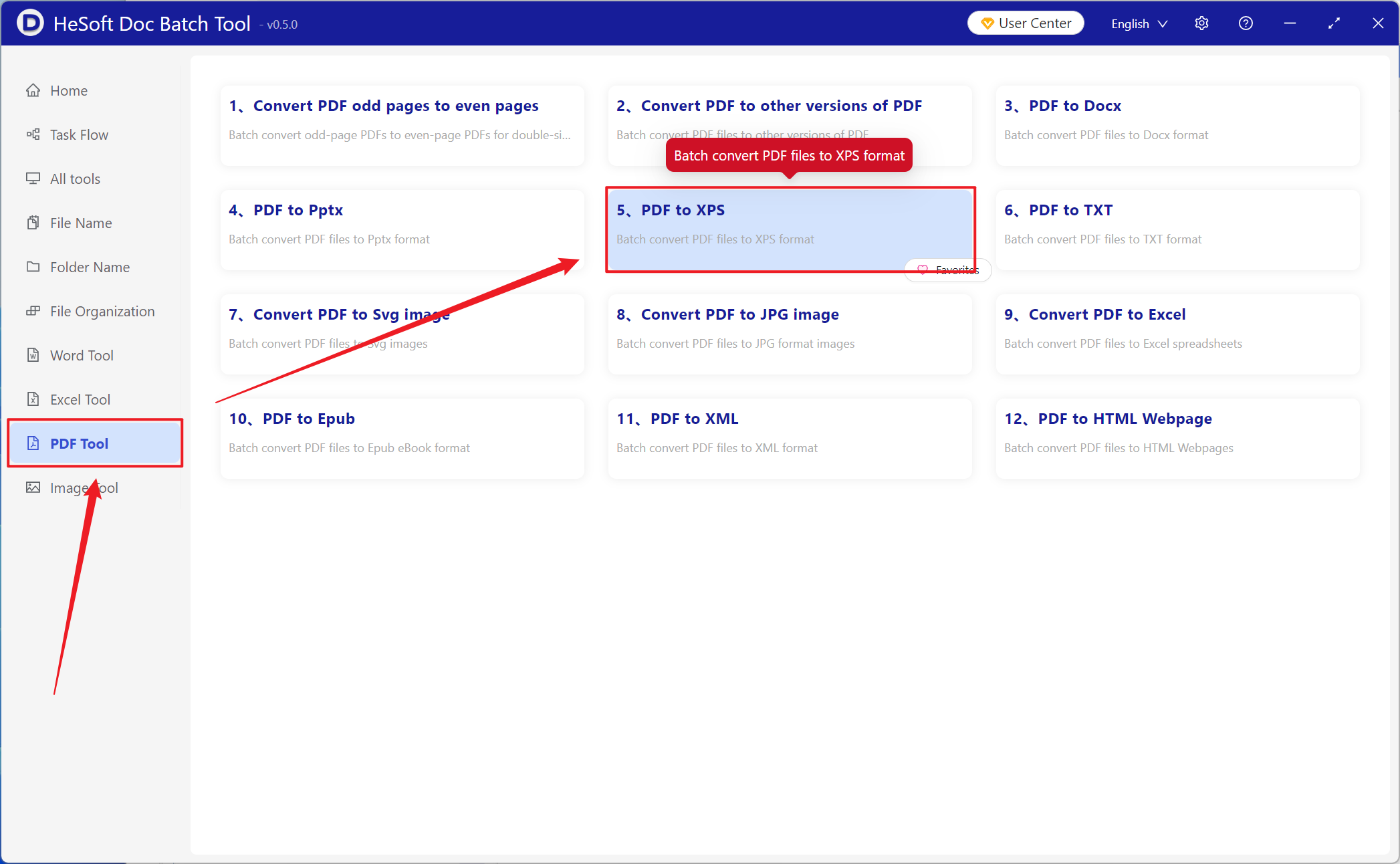1400x864 pixels.
Task: Click the PDF Tool document icon
Action: [x=33, y=443]
